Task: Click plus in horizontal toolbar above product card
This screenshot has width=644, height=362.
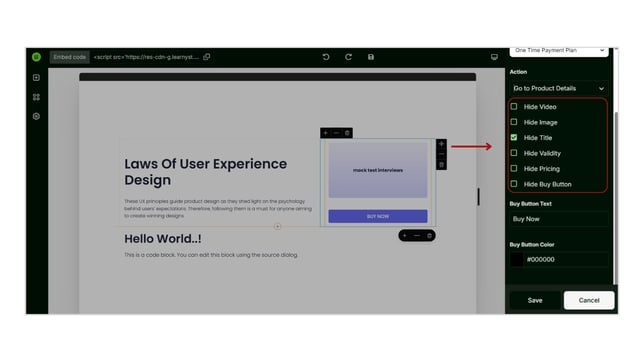Action: pos(325,133)
